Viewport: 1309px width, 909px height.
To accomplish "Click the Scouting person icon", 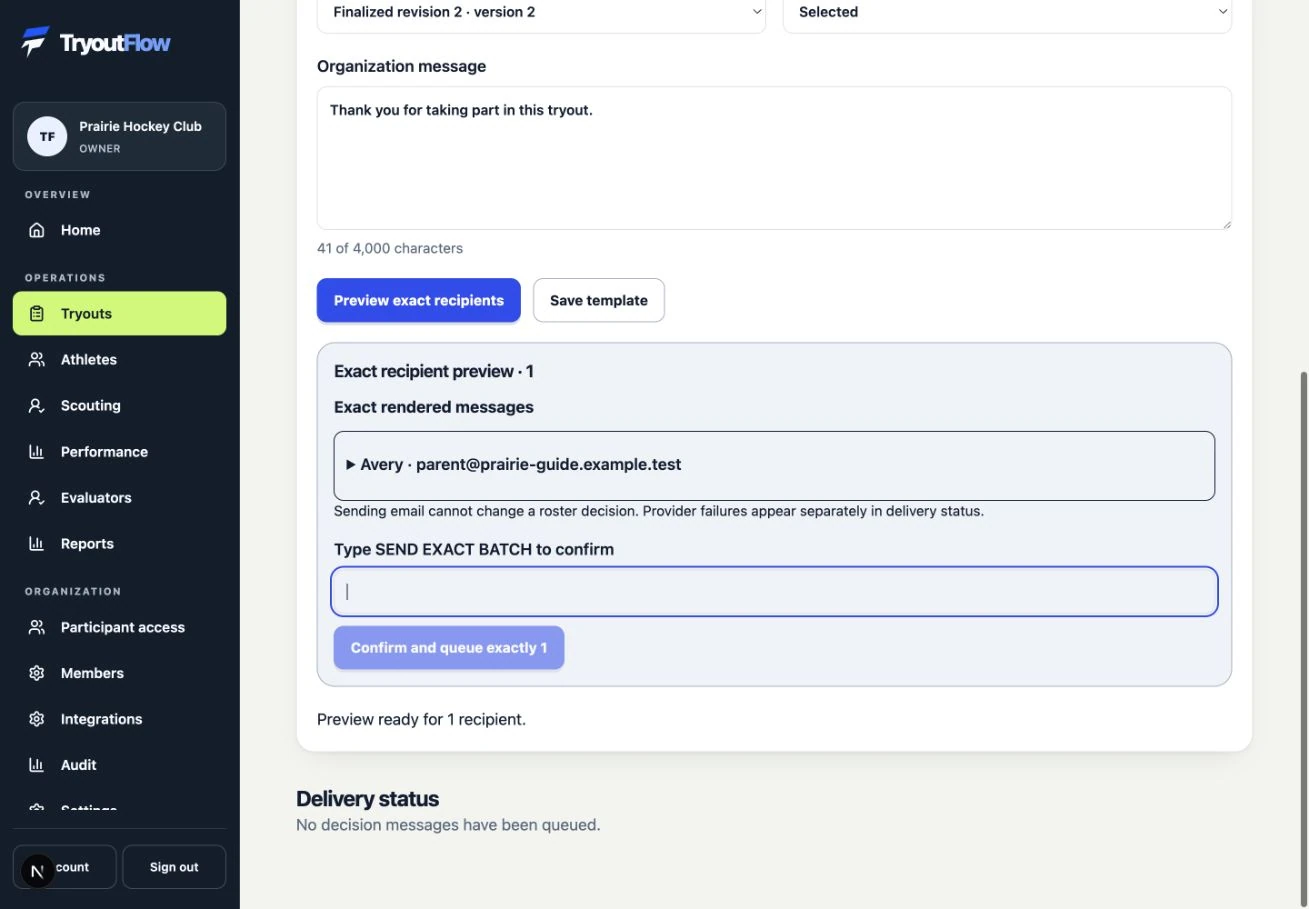I will (37, 406).
